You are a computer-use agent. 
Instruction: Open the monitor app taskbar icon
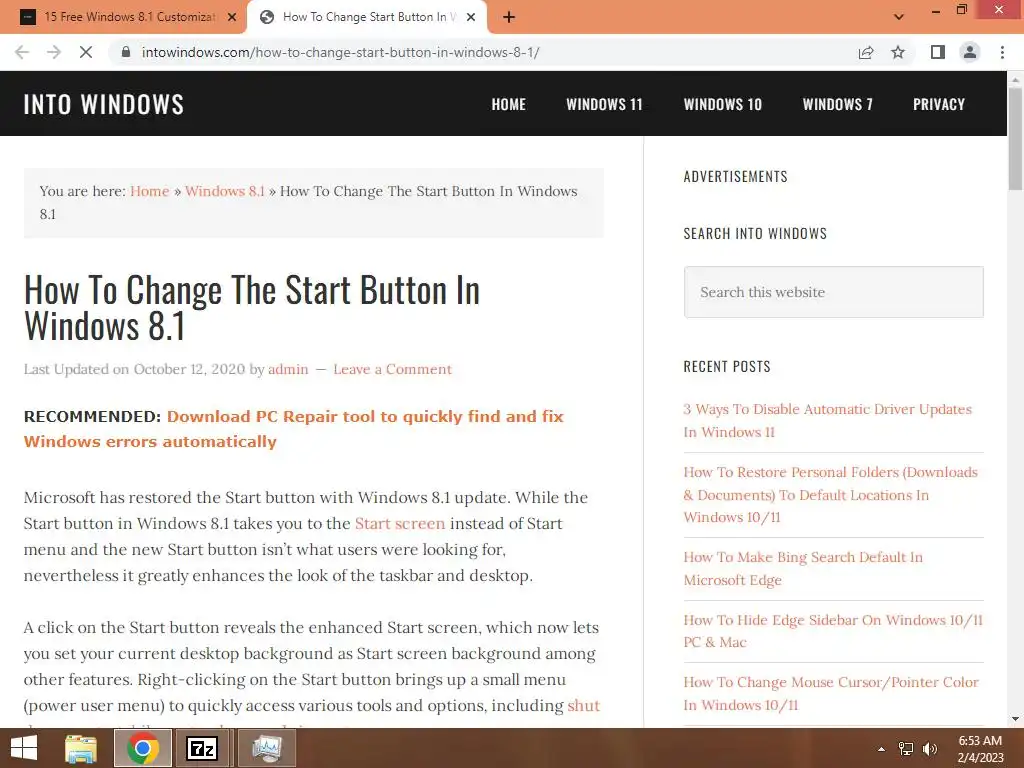pos(267,748)
